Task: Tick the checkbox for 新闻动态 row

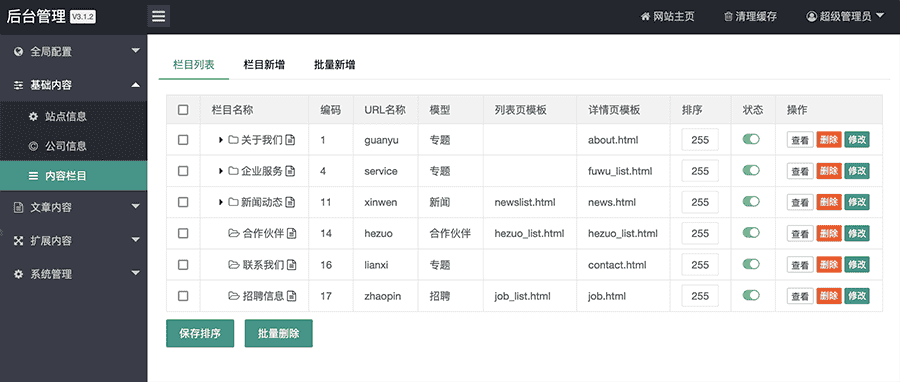Action: coord(183,202)
